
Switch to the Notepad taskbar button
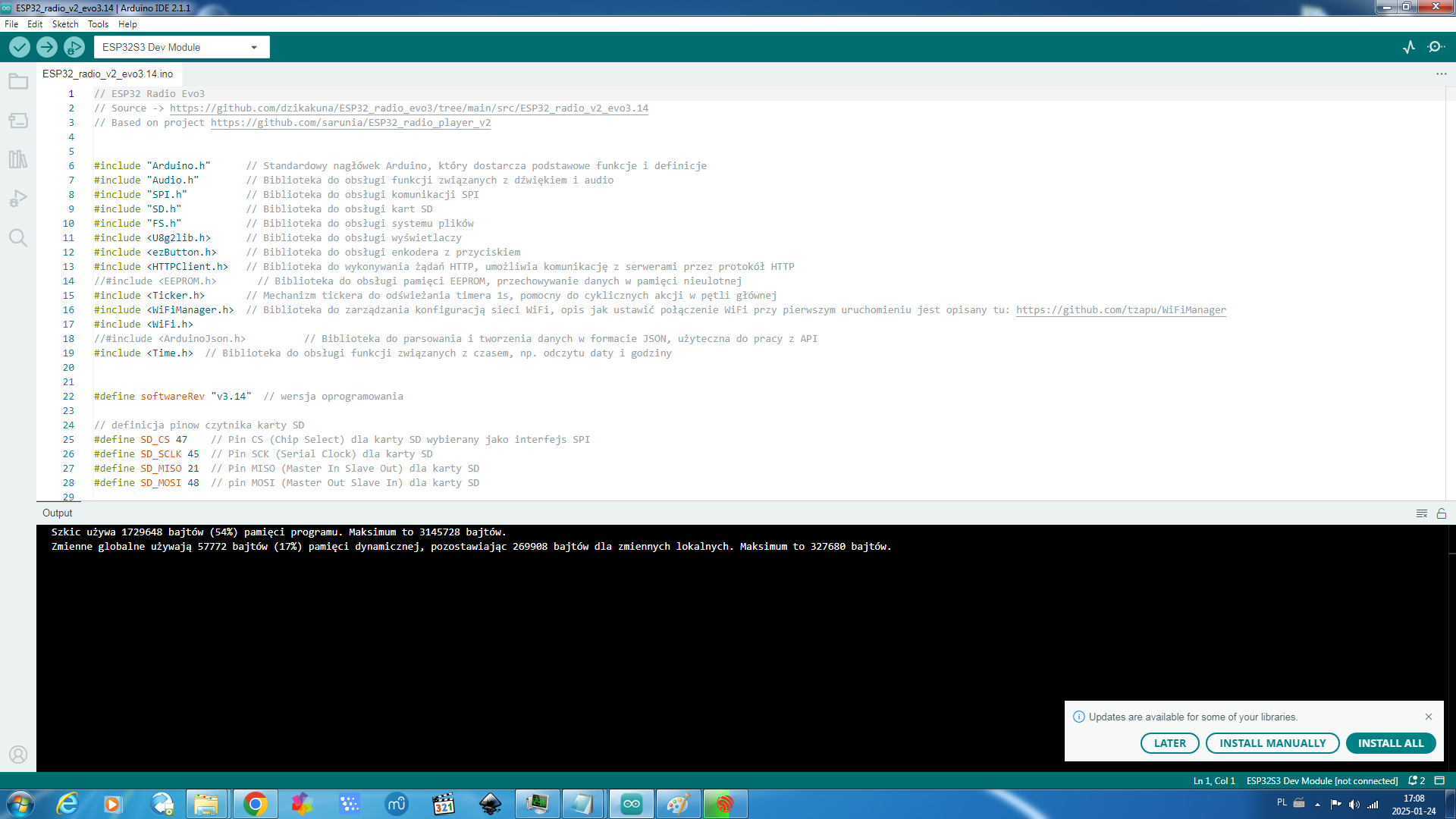pyautogui.click(x=582, y=804)
